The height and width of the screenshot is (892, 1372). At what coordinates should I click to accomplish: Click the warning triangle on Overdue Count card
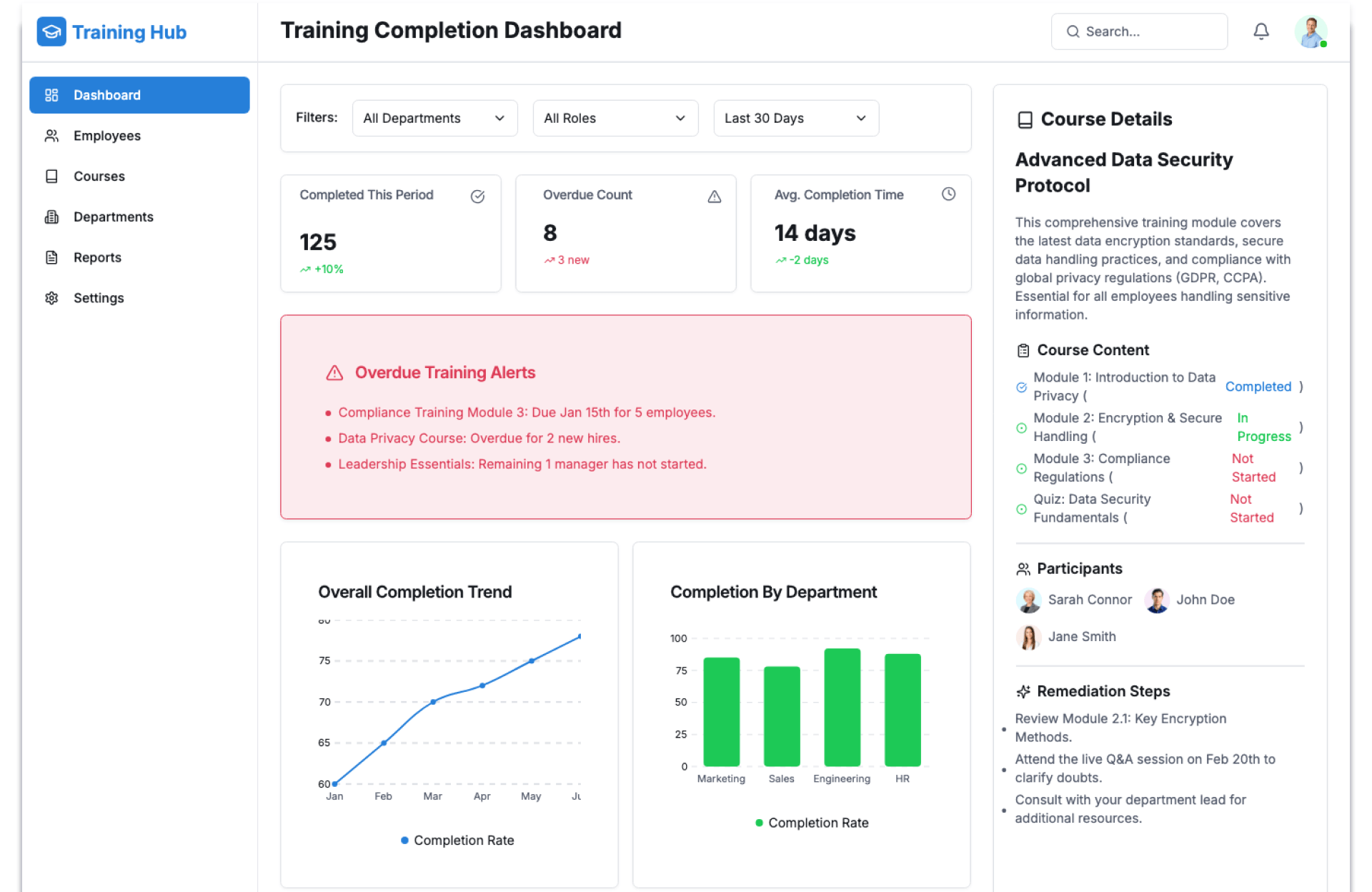pos(714,197)
